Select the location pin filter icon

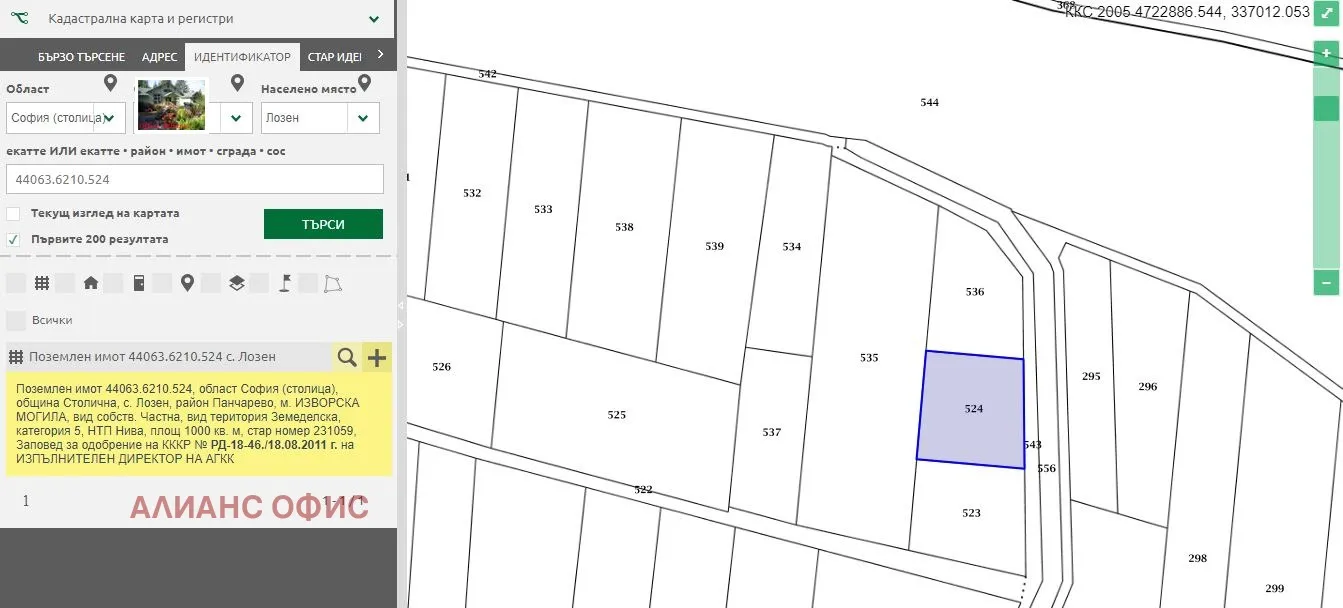[186, 283]
